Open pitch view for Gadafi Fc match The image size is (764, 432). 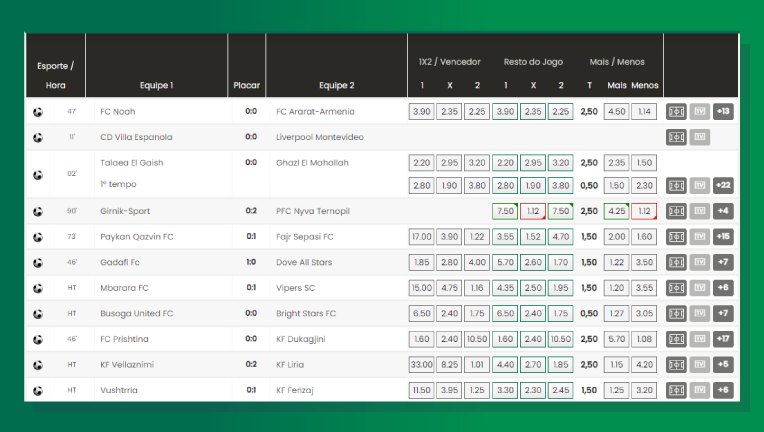tap(676, 262)
